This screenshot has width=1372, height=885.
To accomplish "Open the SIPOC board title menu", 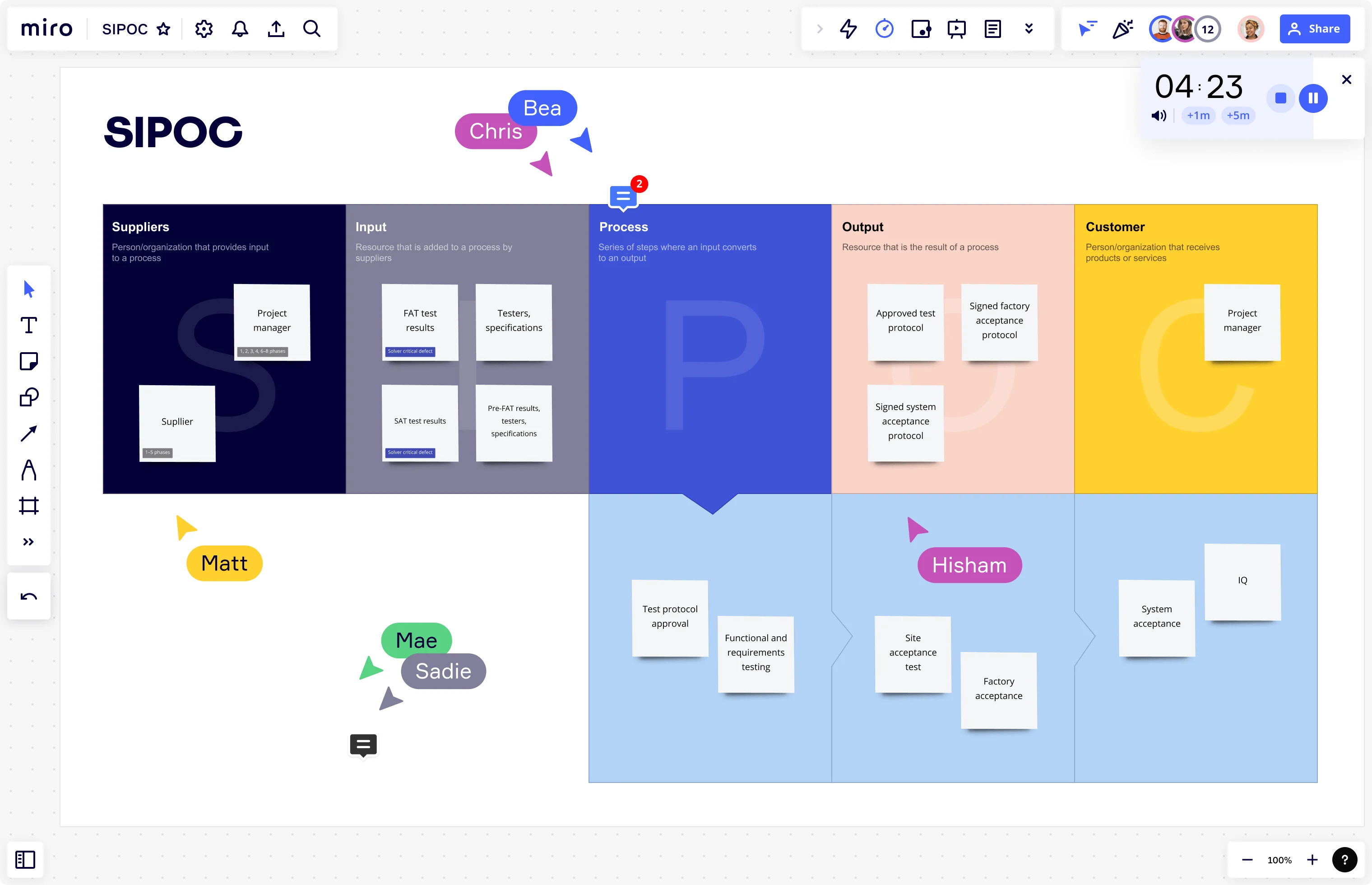I will pos(125,29).
